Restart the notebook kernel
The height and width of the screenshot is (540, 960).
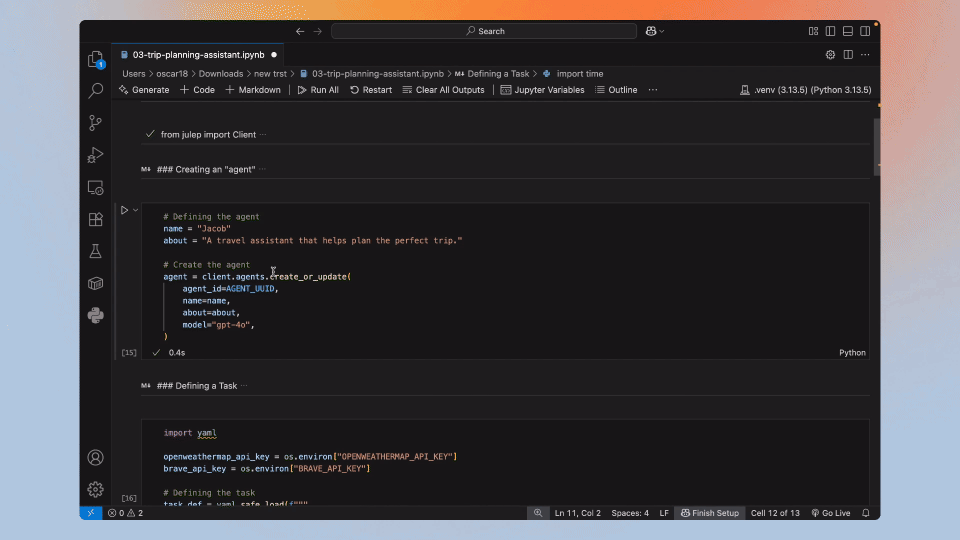371,89
